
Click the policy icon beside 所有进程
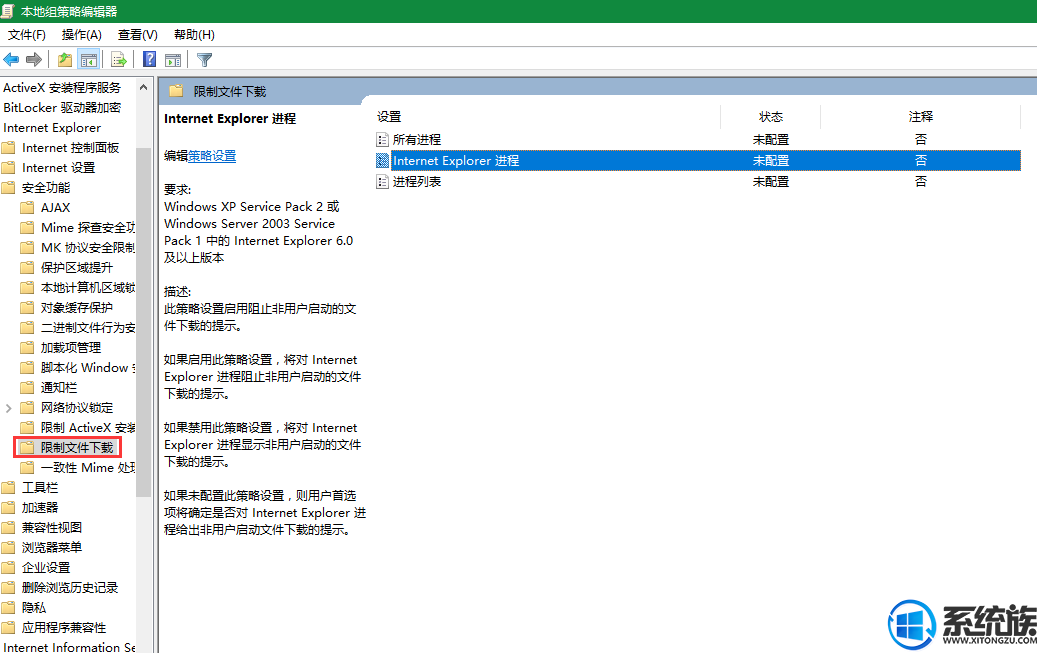pos(382,140)
